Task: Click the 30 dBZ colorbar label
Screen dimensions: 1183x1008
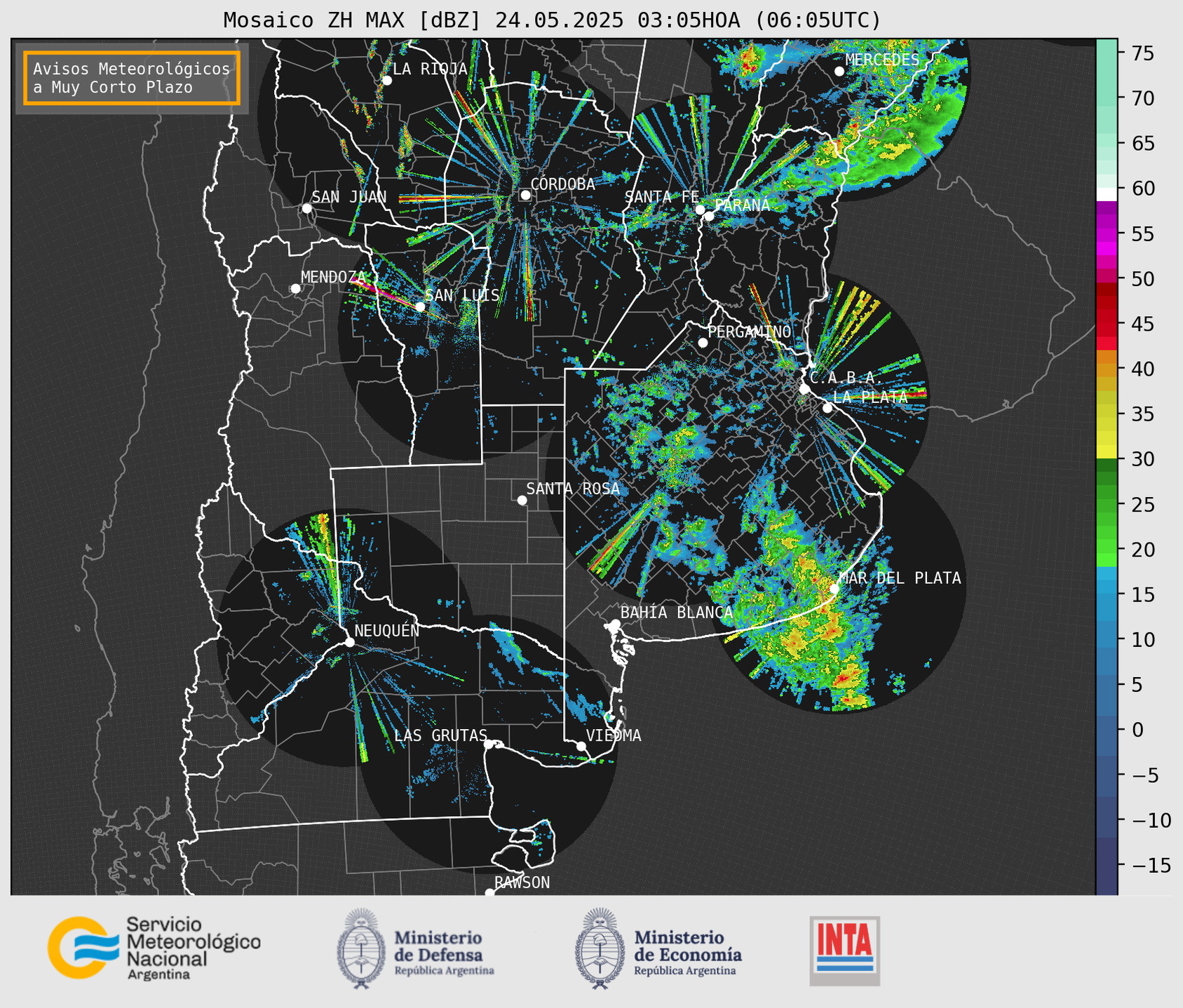Action: click(1142, 459)
